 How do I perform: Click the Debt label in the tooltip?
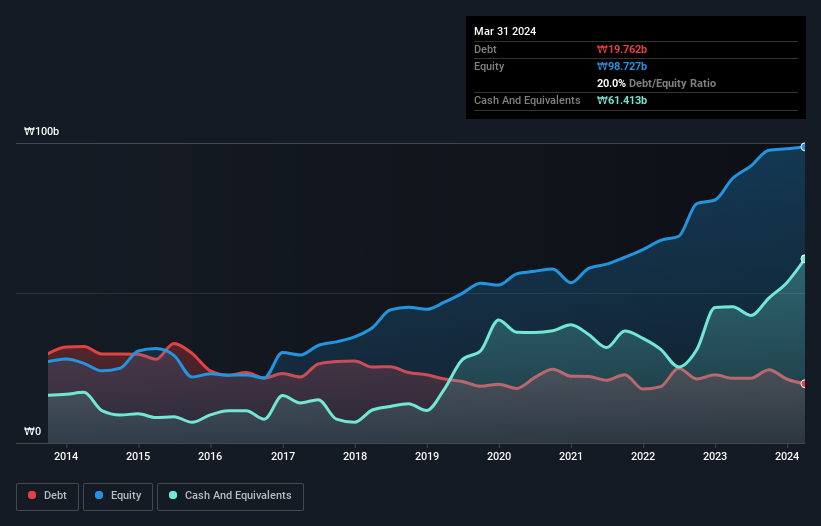click(485, 49)
